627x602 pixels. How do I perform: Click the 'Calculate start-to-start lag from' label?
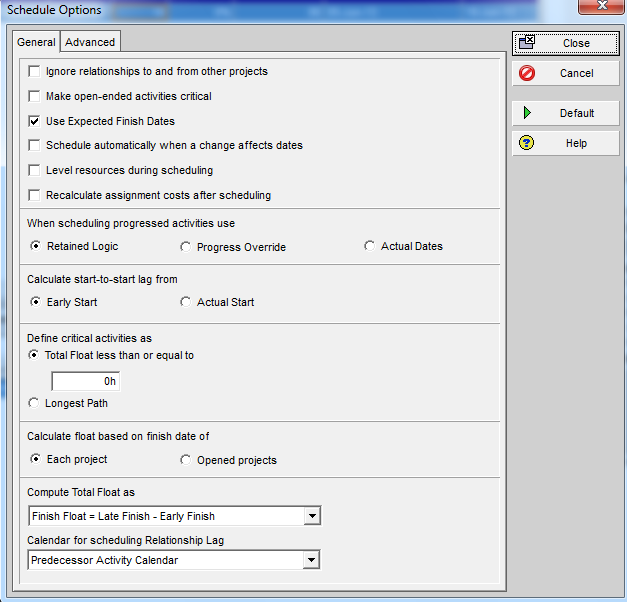pos(102,279)
